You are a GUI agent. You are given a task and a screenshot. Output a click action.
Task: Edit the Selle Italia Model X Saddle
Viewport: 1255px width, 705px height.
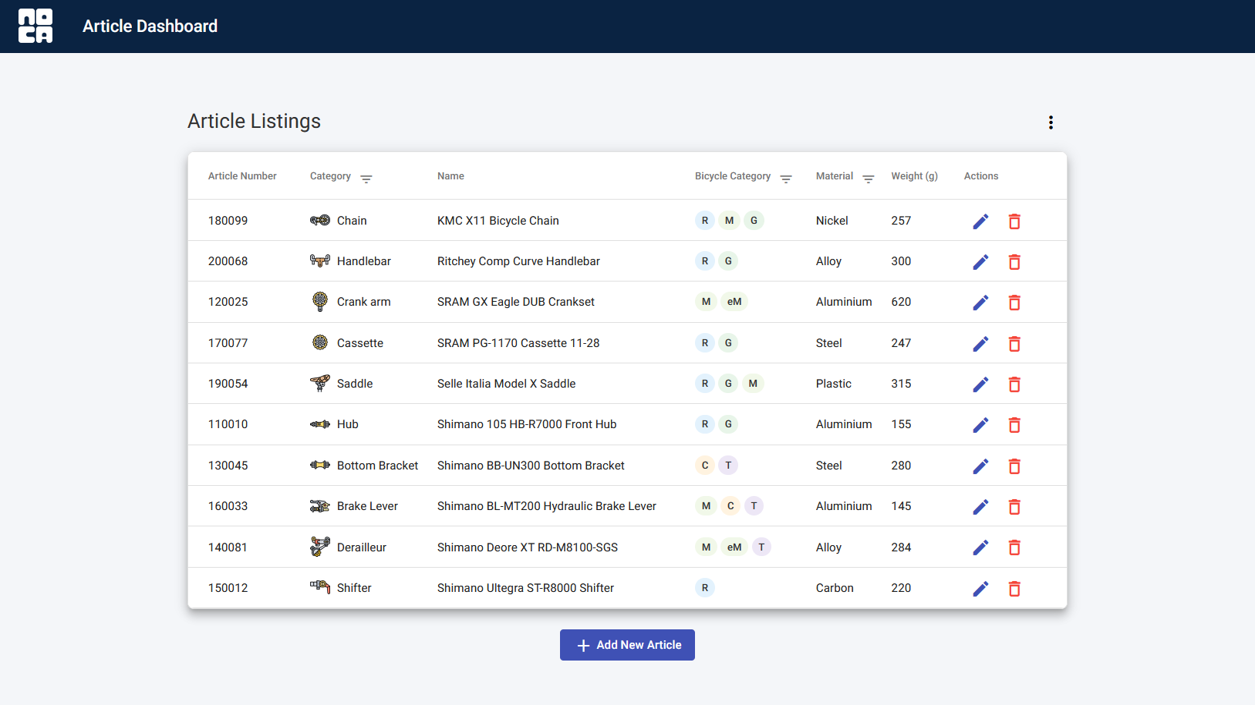click(x=980, y=384)
